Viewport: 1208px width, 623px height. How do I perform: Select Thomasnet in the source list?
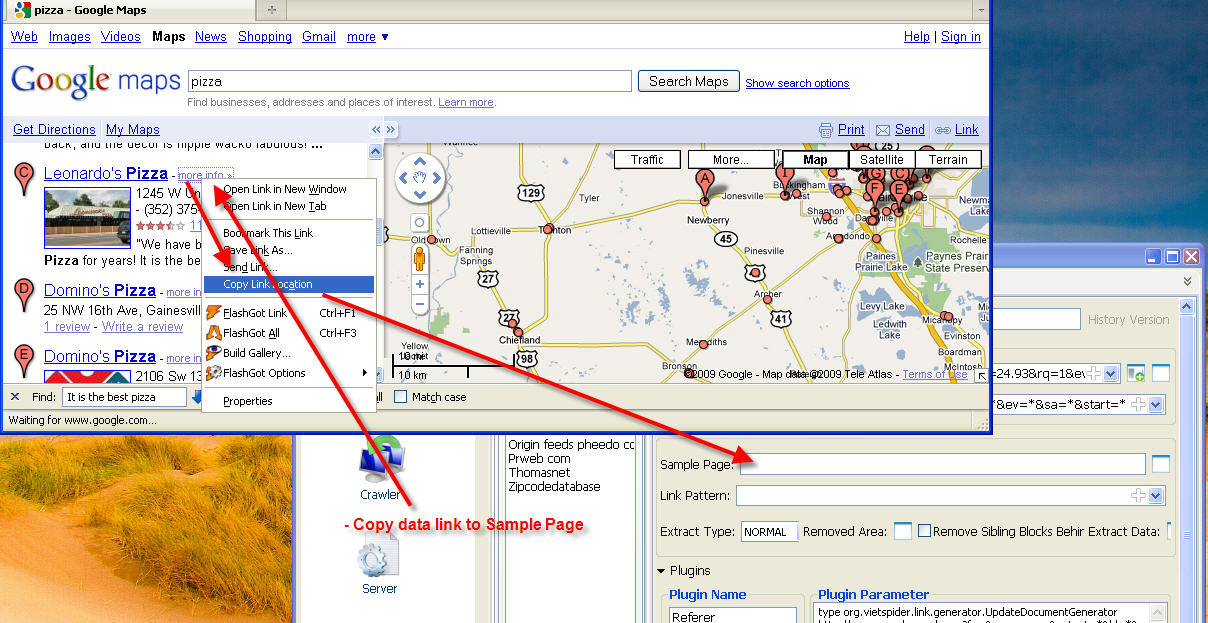(539, 473)
